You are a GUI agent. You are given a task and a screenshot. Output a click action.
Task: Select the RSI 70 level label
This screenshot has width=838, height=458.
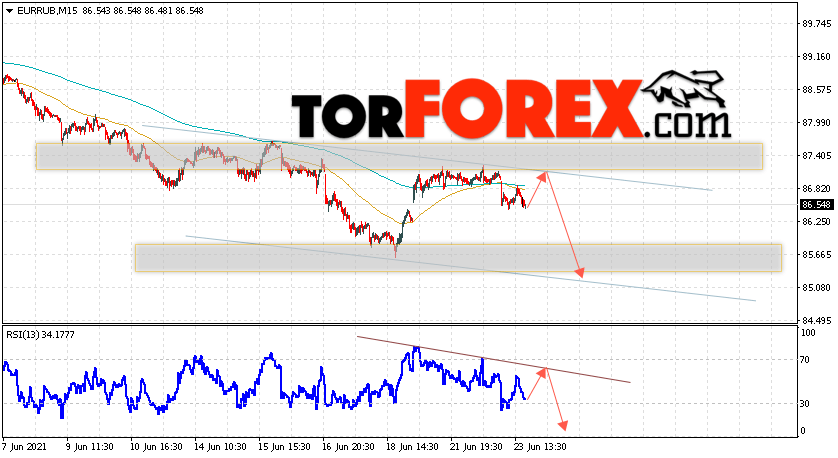pos(805,360)
